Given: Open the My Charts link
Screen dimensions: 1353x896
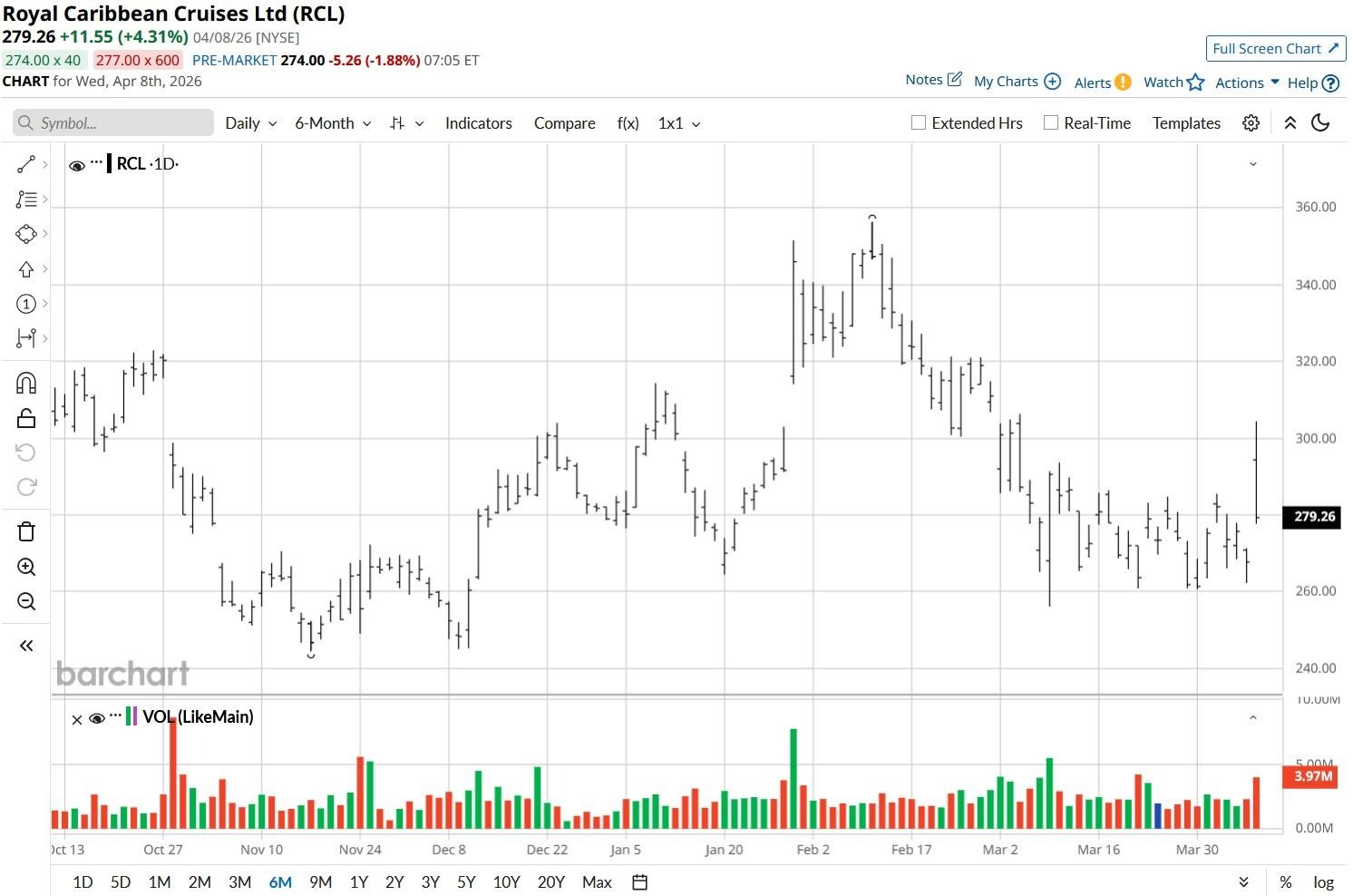Looking at the screenshot, I should 1006,82.
